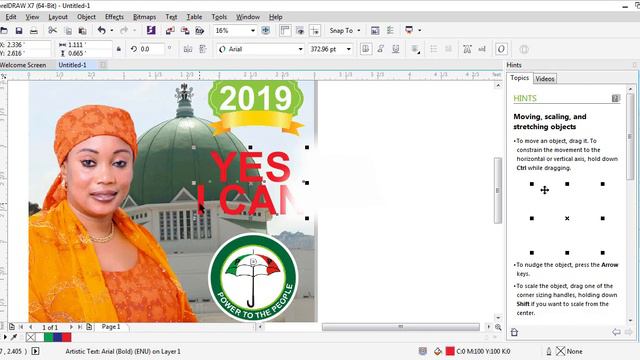Open the Layout menu
This screenshot has width=640, height=360.
tap(58, 17)
